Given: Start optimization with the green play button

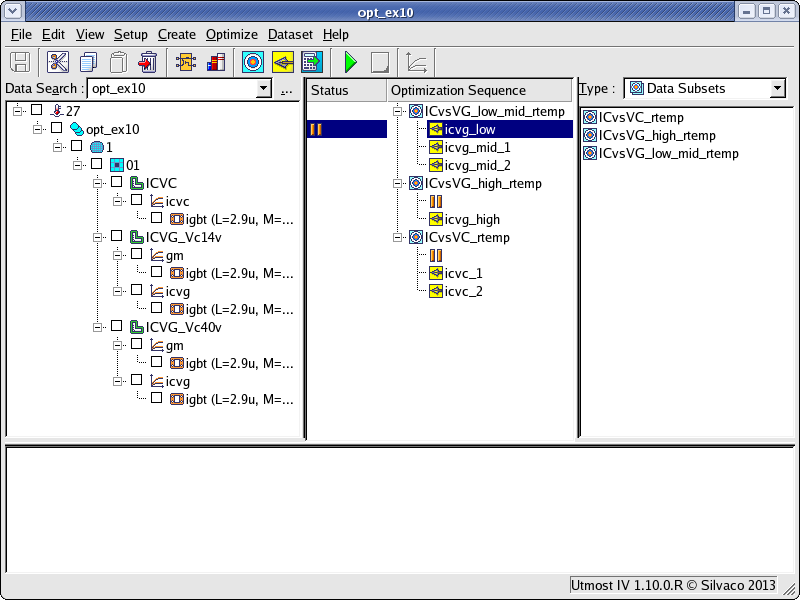Looking at the screenshot, I should pos(351,62).
